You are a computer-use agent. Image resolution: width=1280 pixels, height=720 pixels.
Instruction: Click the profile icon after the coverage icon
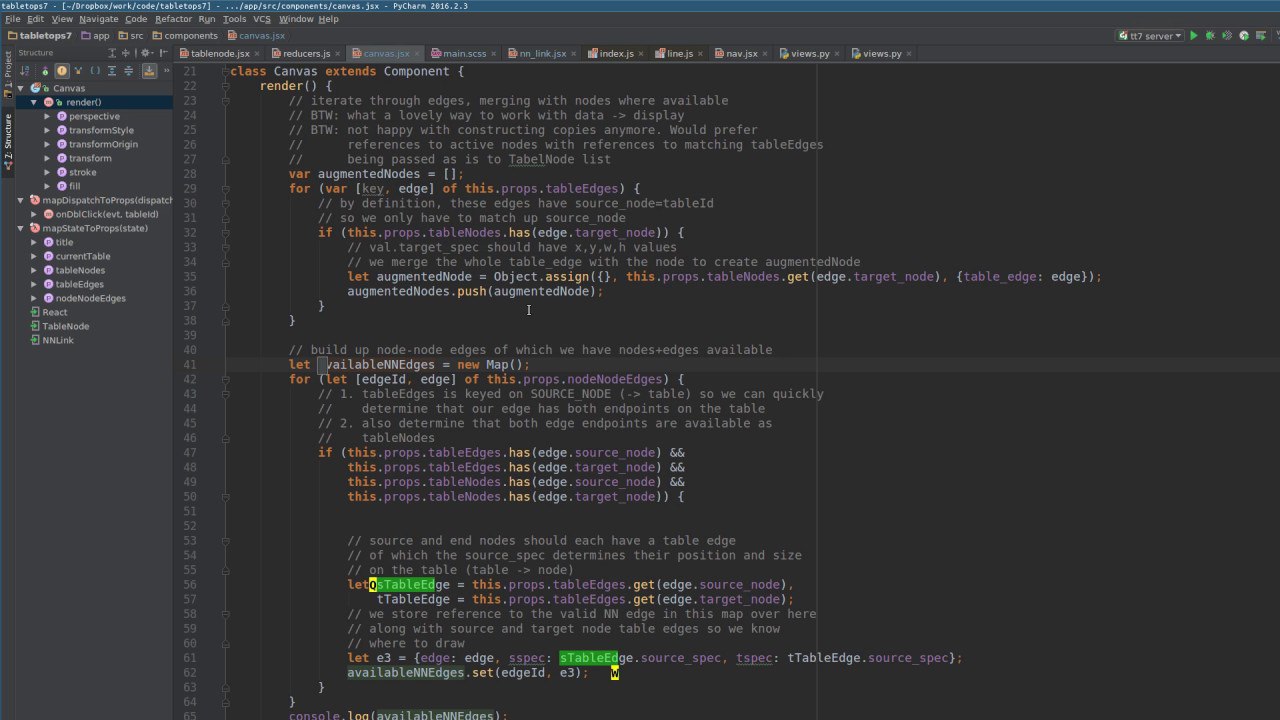tap(1244, 35)
